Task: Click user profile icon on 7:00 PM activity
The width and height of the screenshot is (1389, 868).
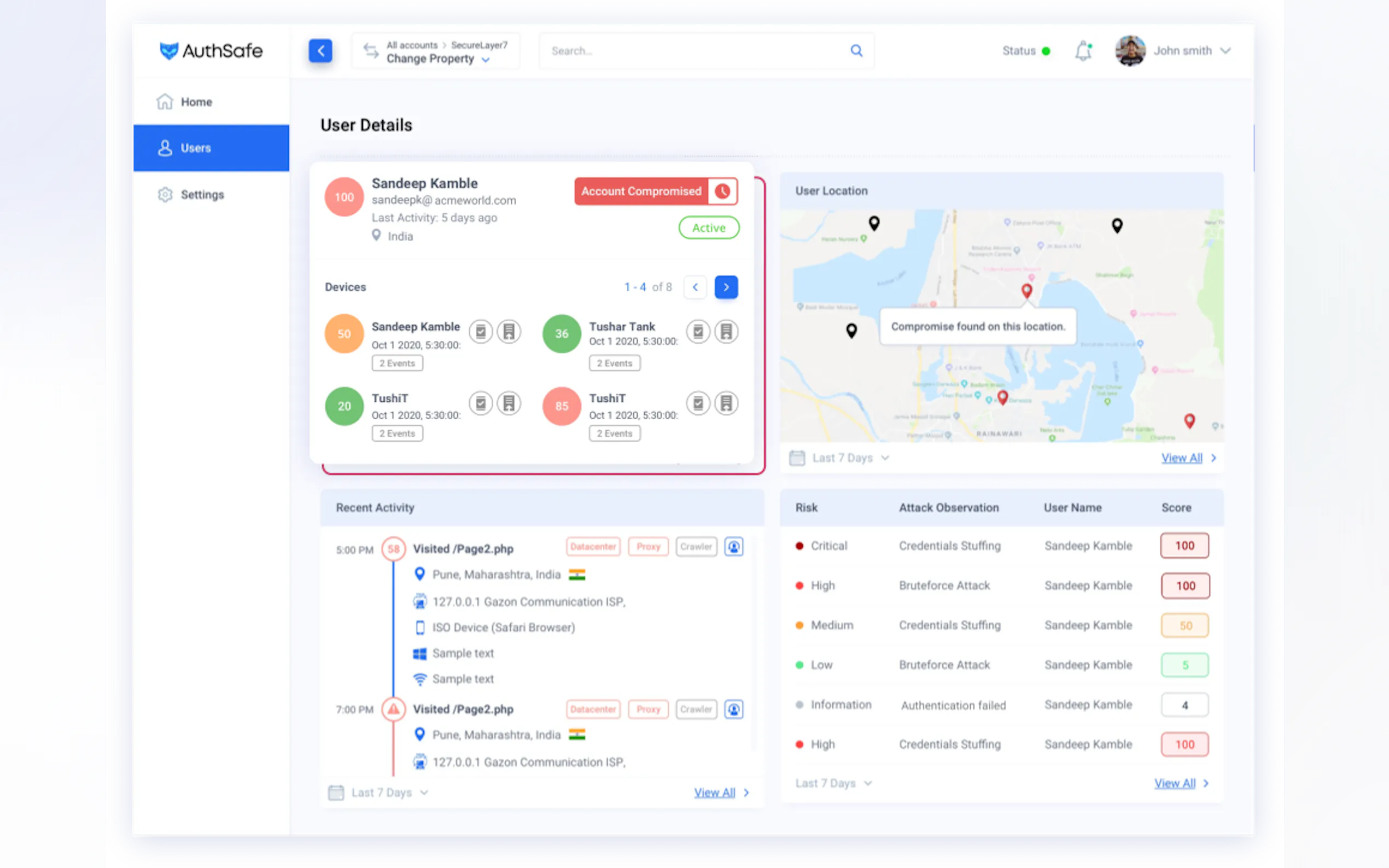Action: pyautogui.click(x=734, y=709)
